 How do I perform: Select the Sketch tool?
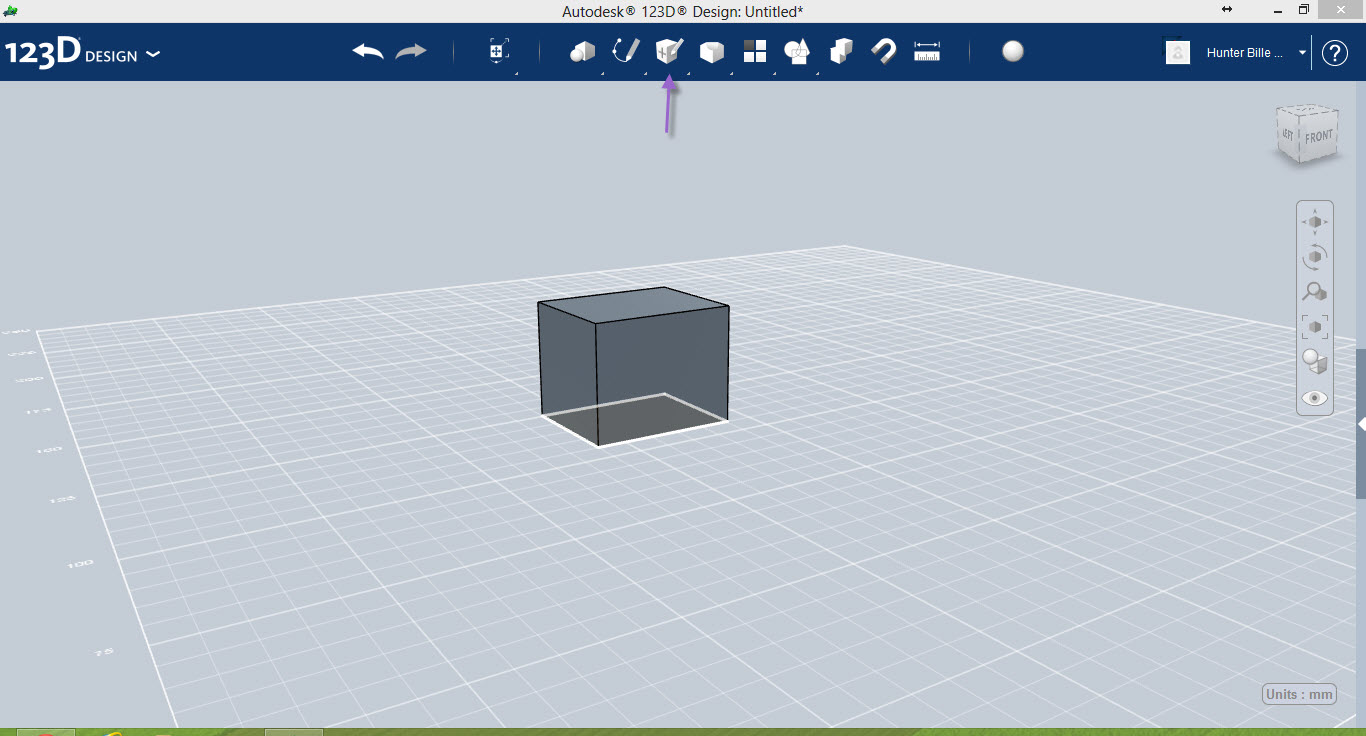click(626, 51)
